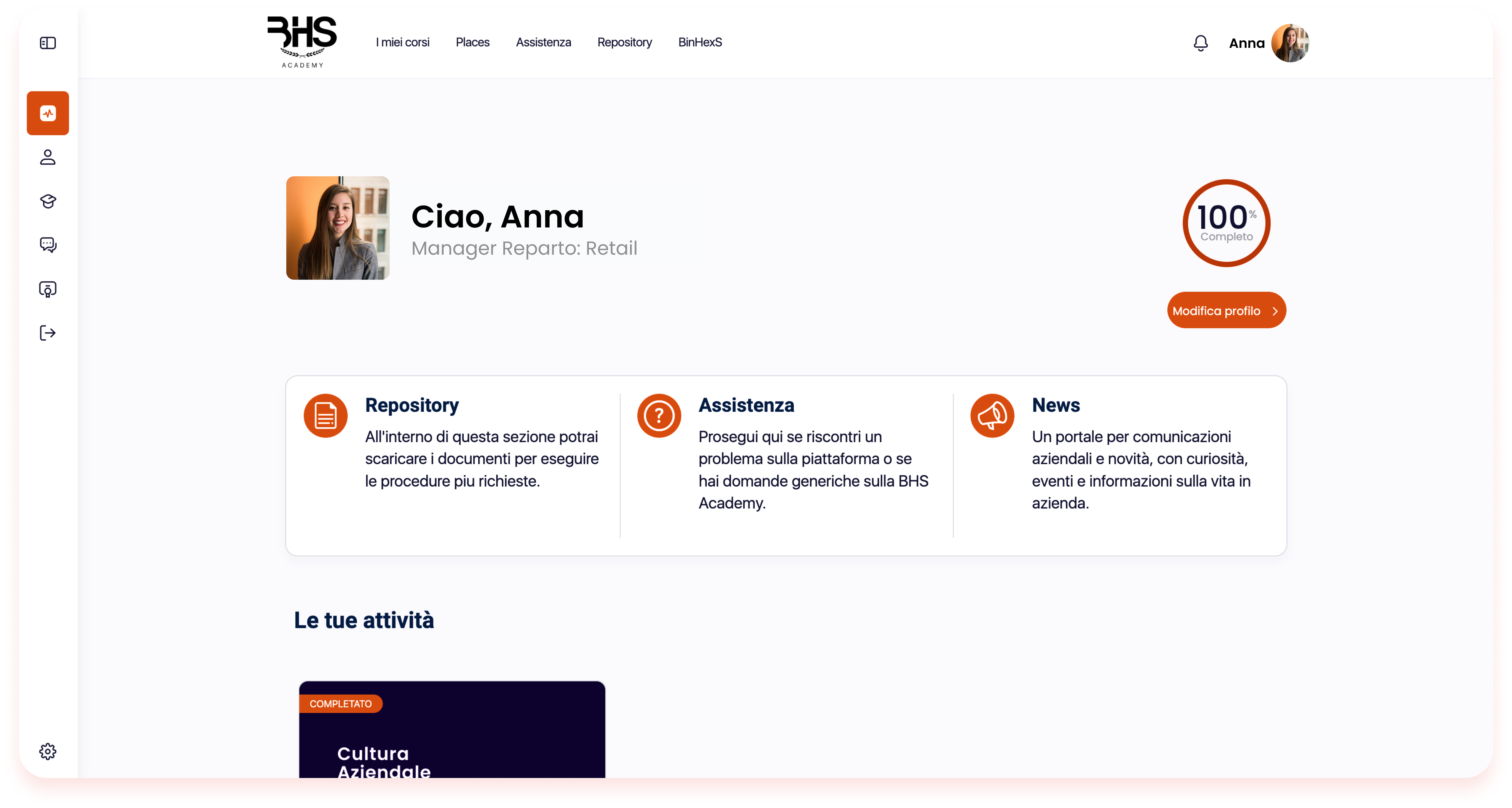1512x808 pixels.
Task: Go to Places in top navigation
Action: click(472, 42)
